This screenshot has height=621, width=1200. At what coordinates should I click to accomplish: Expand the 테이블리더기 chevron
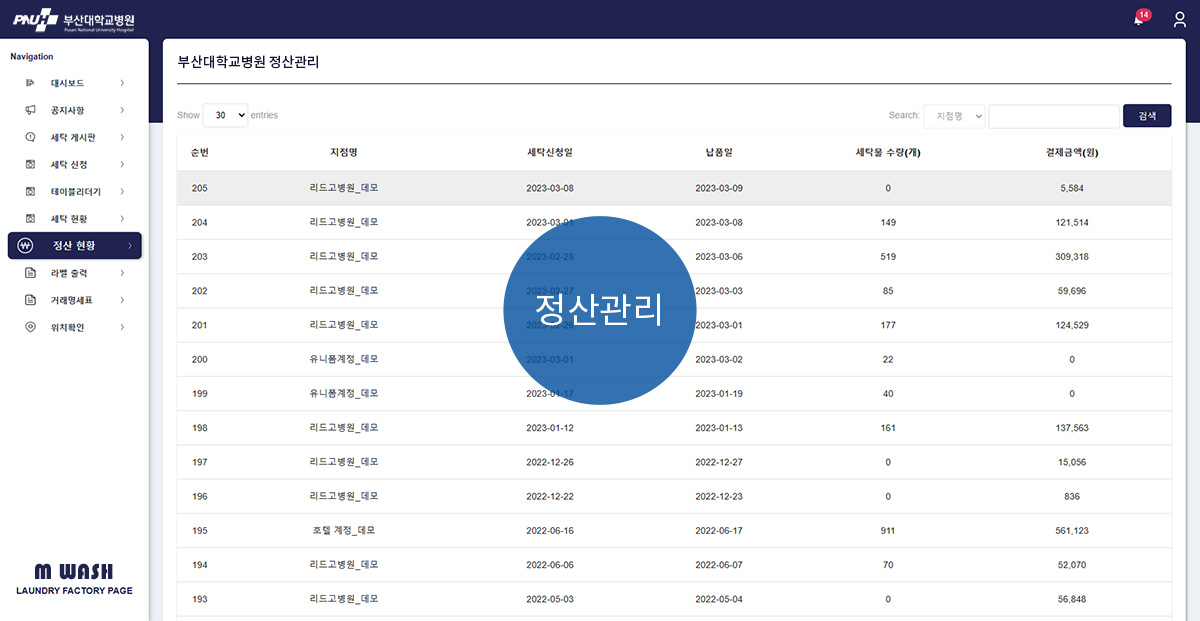point(122,191)
